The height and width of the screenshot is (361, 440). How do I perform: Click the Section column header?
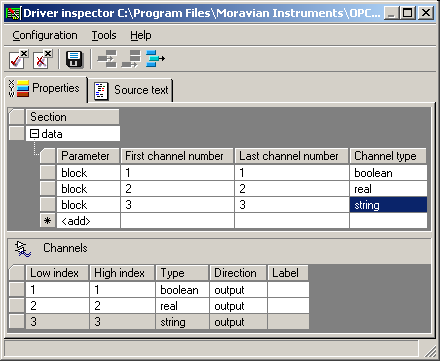(72, 117)
